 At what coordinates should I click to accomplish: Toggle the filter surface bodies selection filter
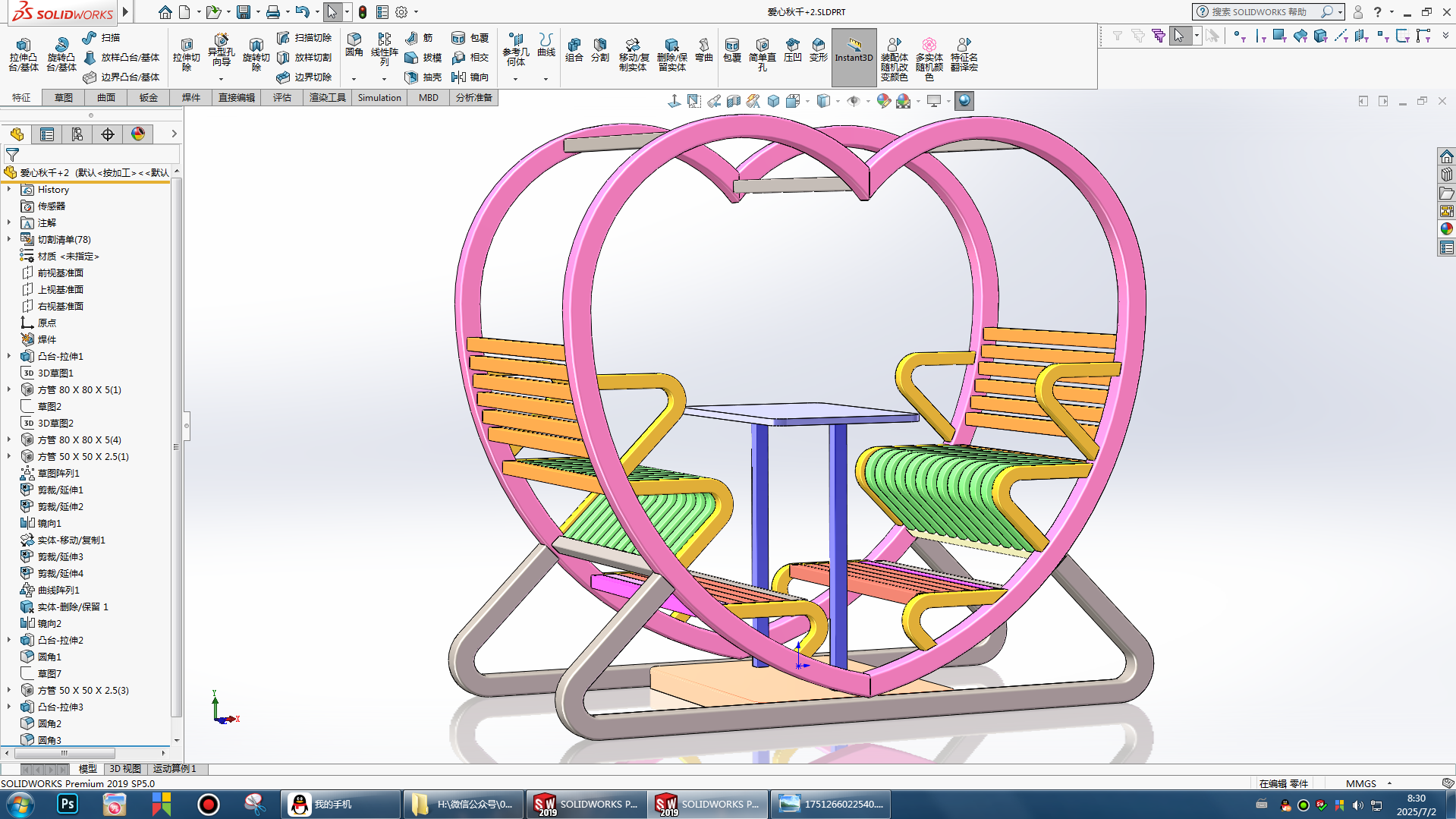pyautogui.click(x=1300, y=36)
